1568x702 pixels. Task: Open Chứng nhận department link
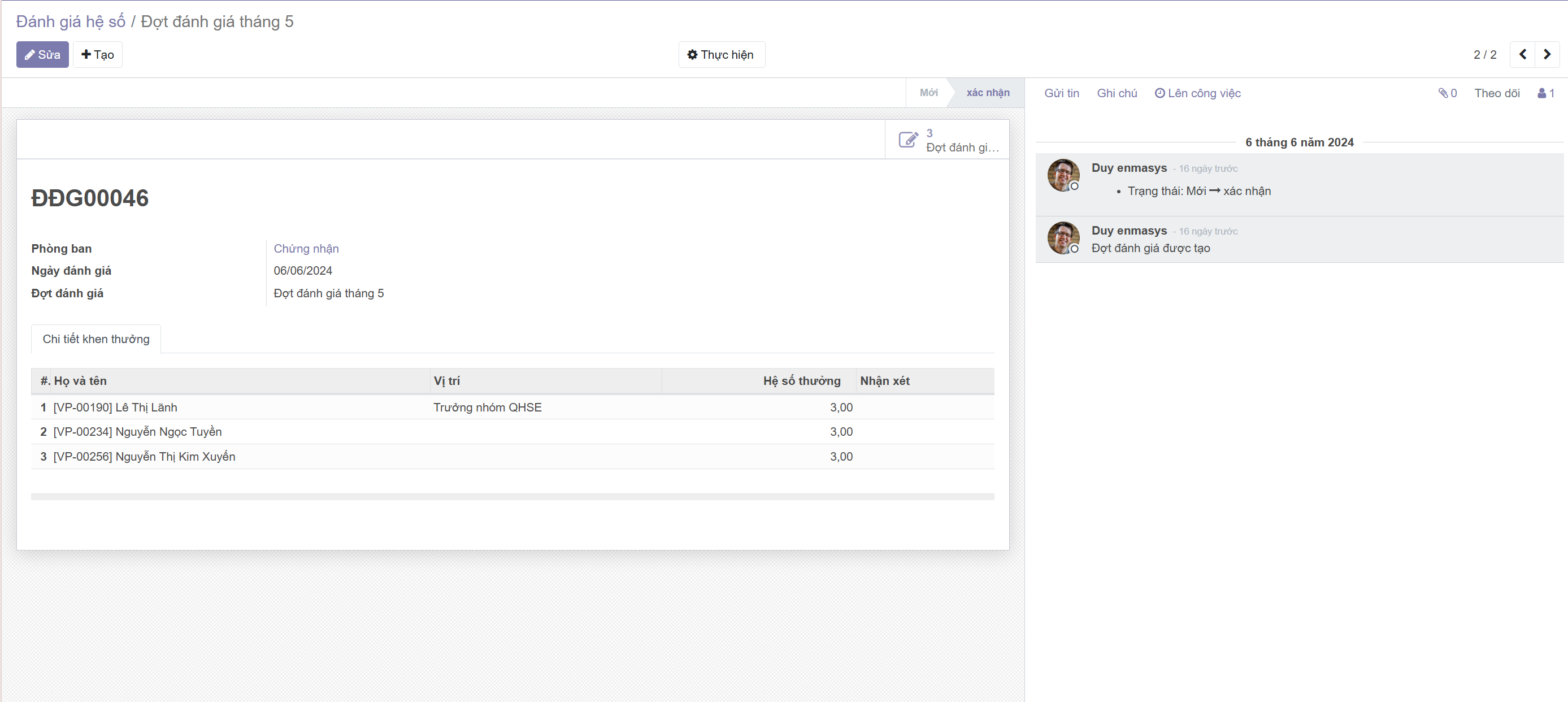click(306, 248)
